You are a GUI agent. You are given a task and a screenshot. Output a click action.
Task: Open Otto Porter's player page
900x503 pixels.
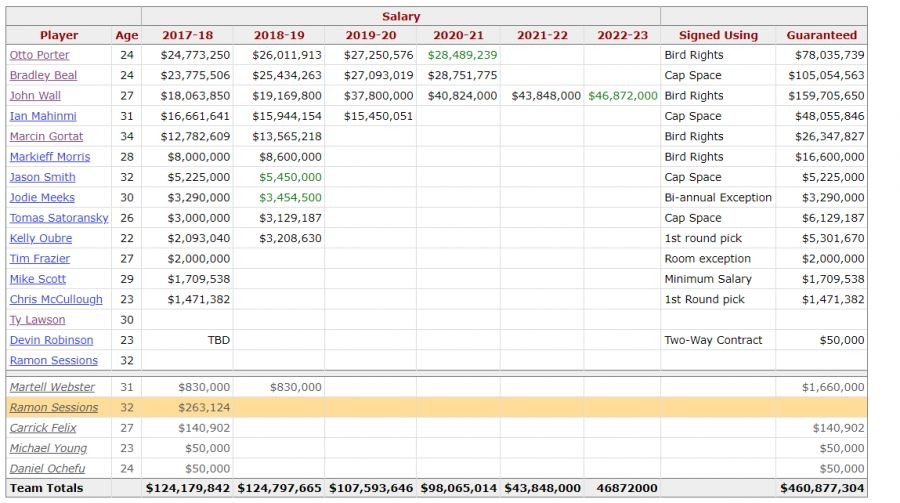pyautogui.click(x=39, y=55)
